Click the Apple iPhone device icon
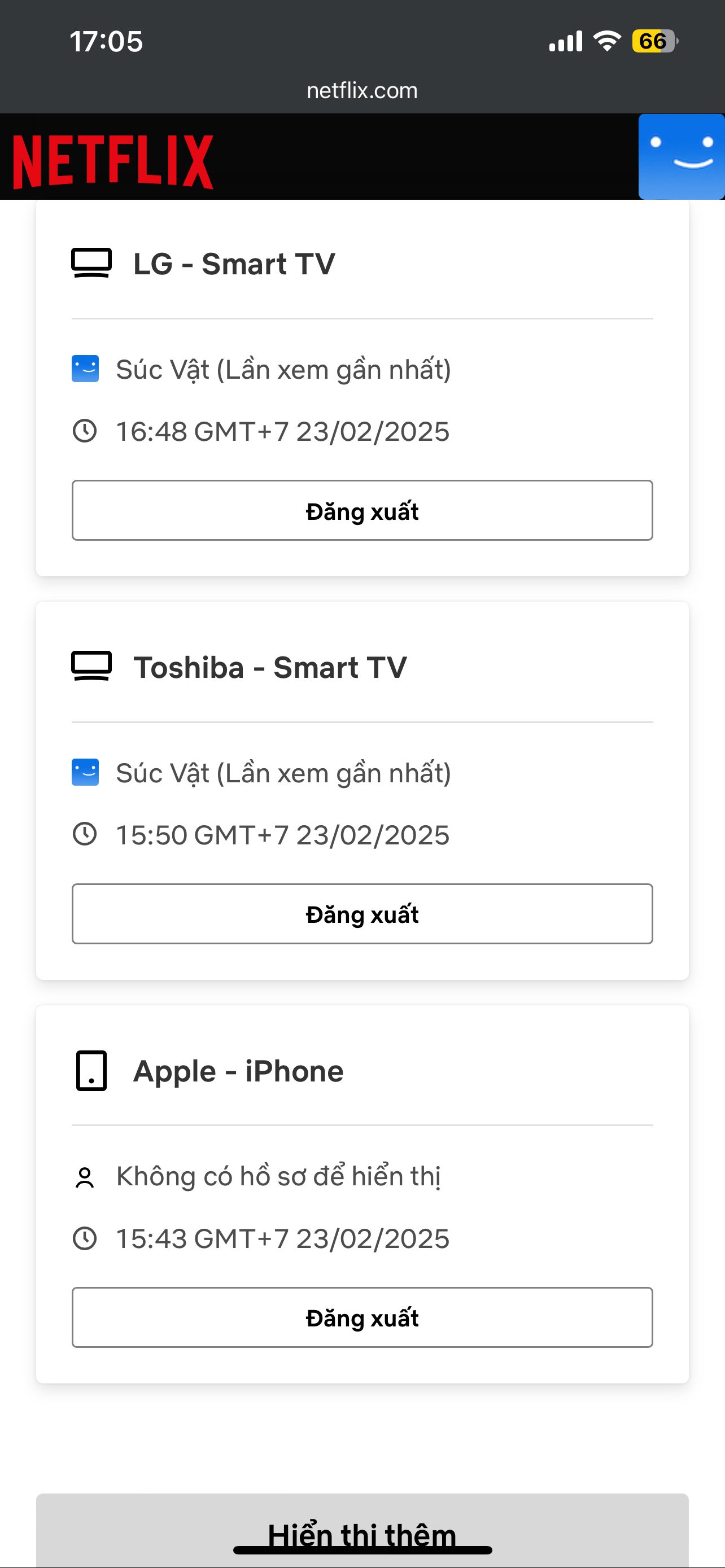Image resolution: width=725 pixels, height=1568 pixels. point(91,1070)
